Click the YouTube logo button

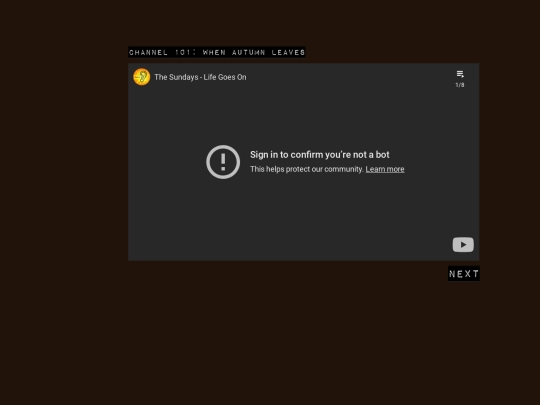point(463,245)
